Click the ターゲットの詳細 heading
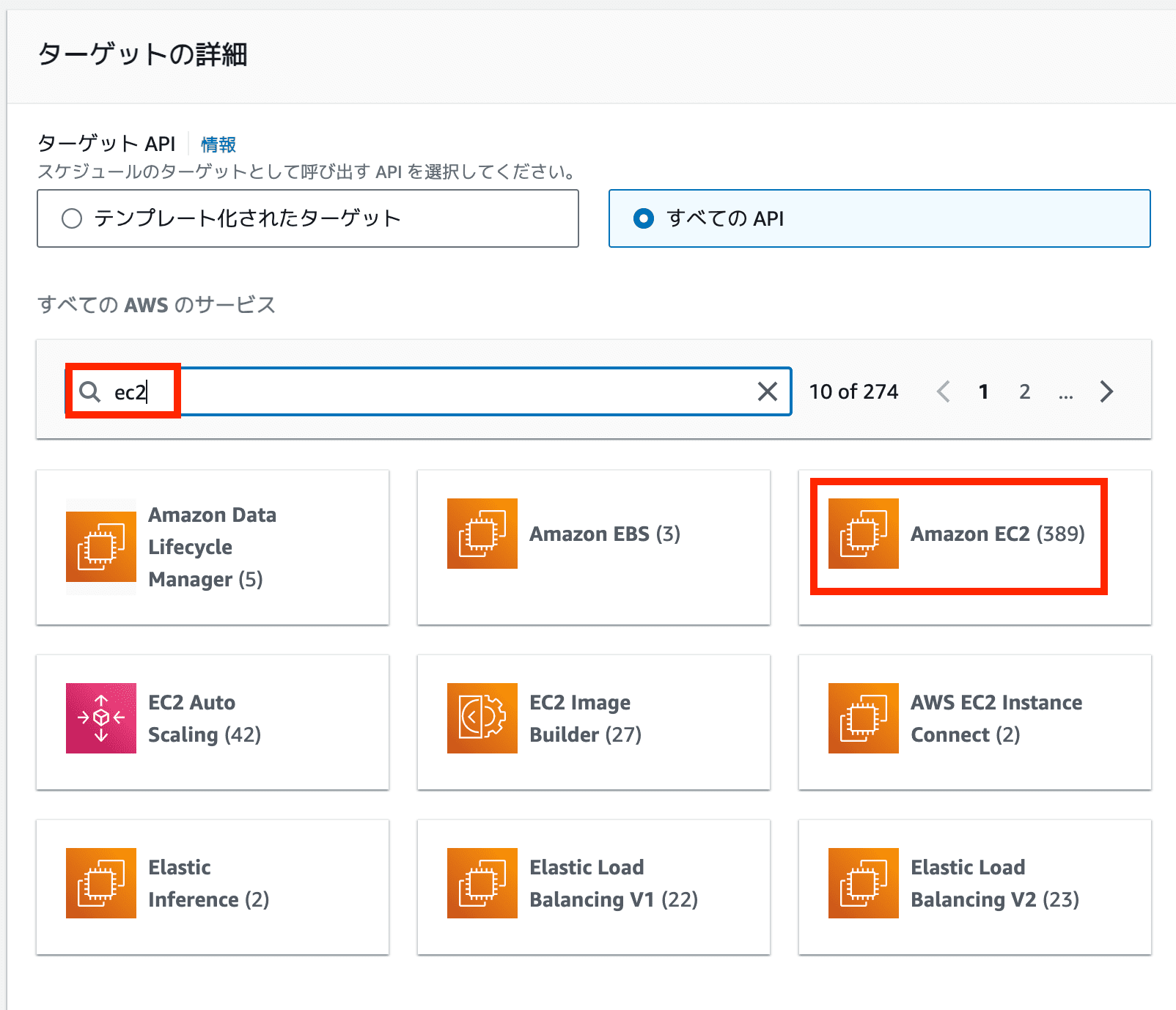The image size is (1176, 1010). pos(142,54)
